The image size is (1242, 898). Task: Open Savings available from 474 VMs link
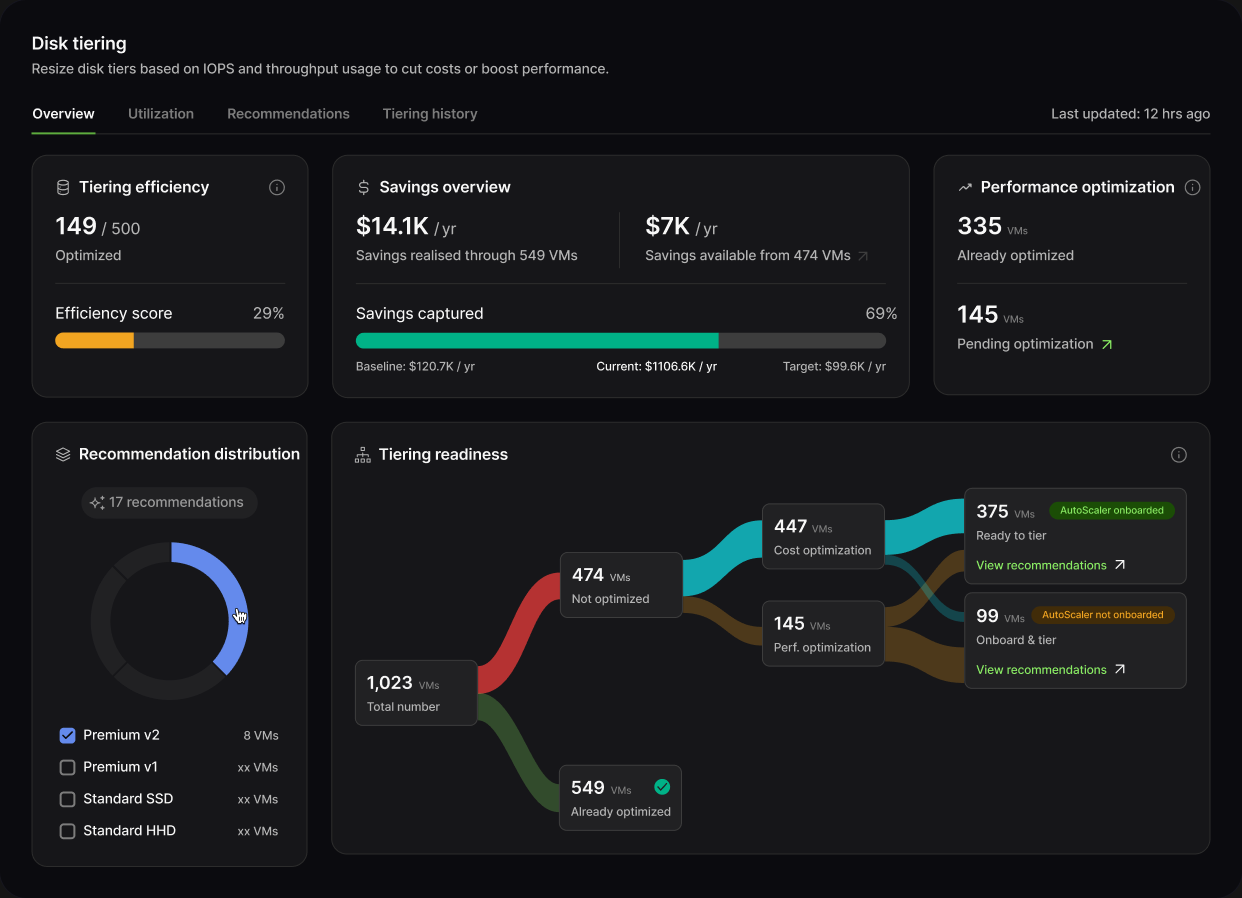point(757,256)
